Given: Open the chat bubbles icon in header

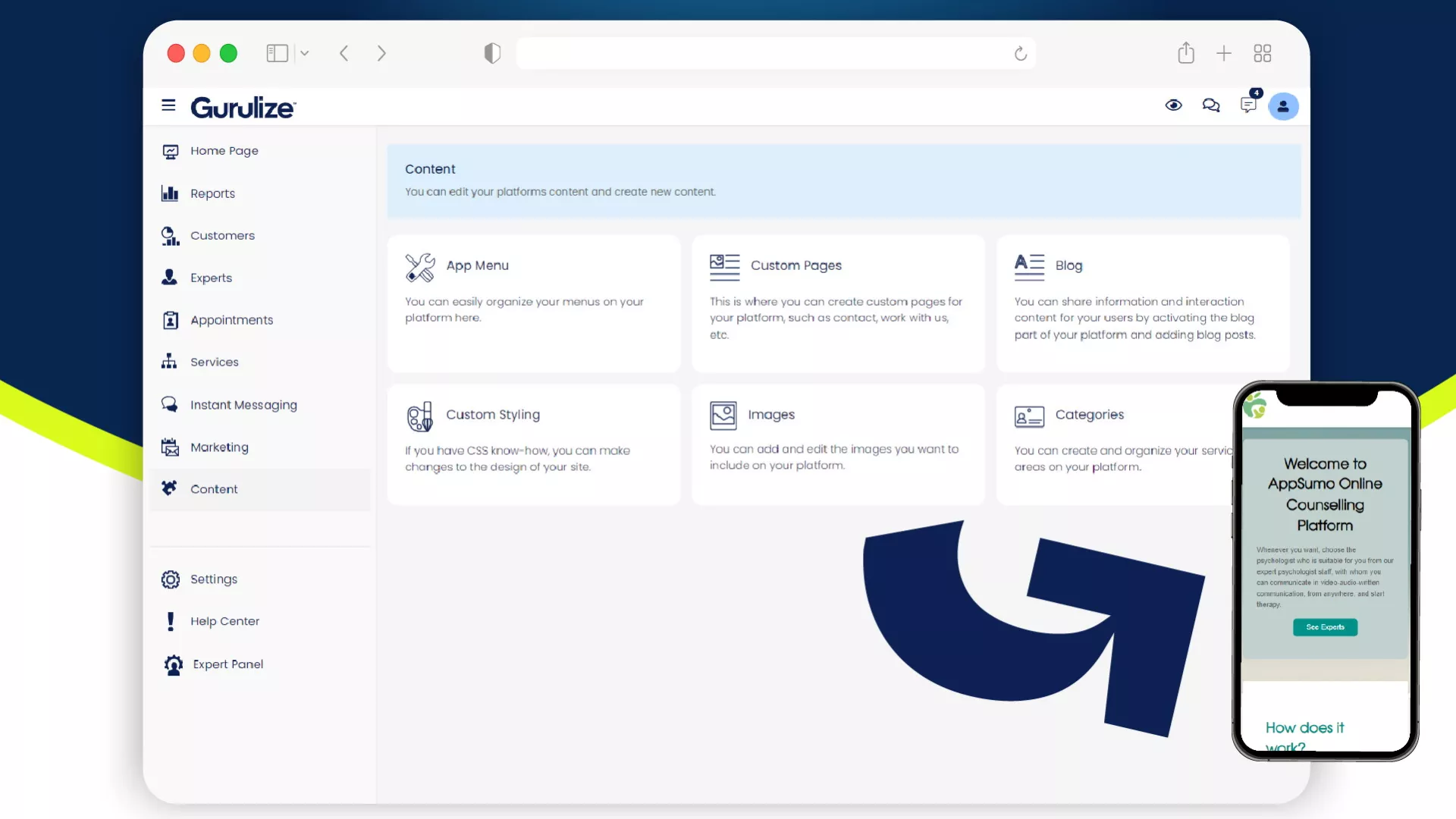Looking at the screenshot, I should click(x=1211, y=105).
